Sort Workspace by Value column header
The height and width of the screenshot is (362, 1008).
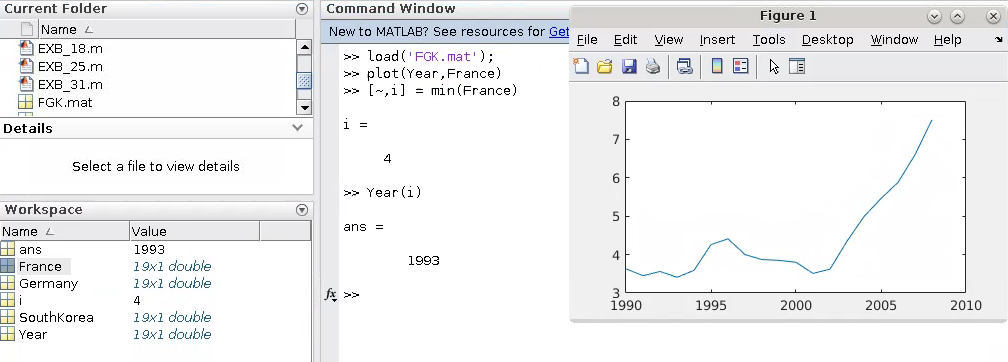coord(195,231)
